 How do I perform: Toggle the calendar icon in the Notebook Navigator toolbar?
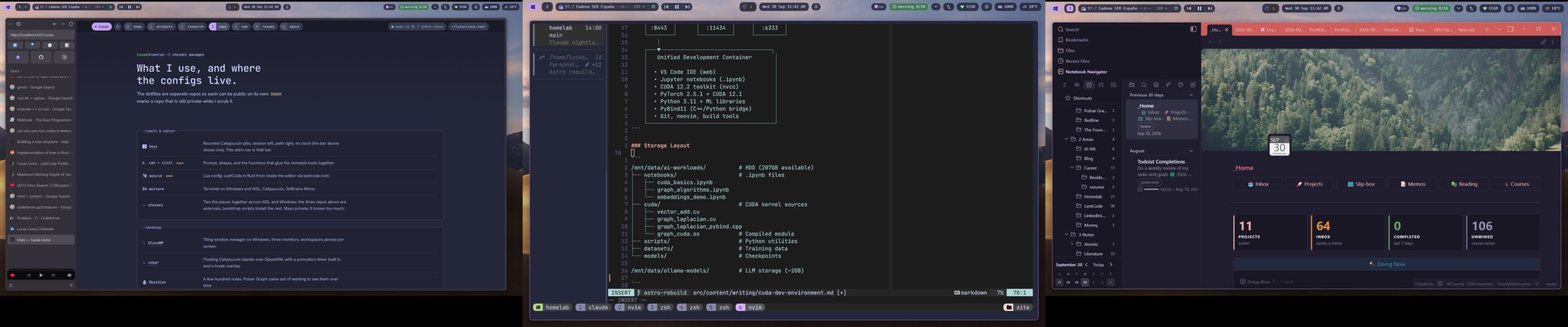(1089, 85)
